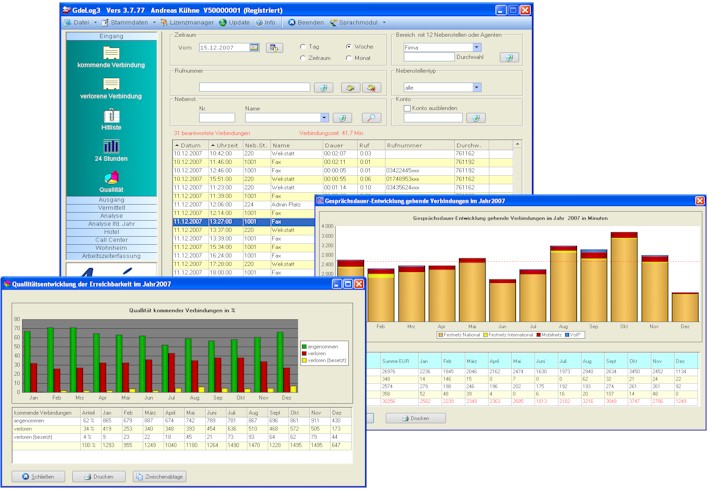Click the calendar icon beside the date field
Image resolution: width=708 pixels, height=489 pixels.
click(254, 47)
